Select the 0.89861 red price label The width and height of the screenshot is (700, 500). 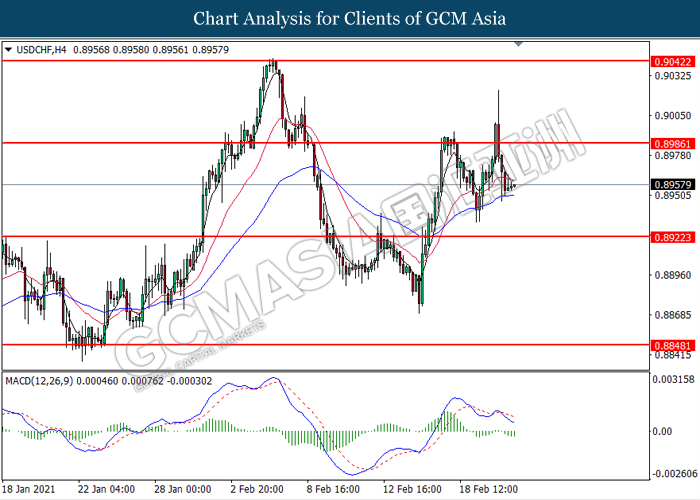tap(672, 144)
